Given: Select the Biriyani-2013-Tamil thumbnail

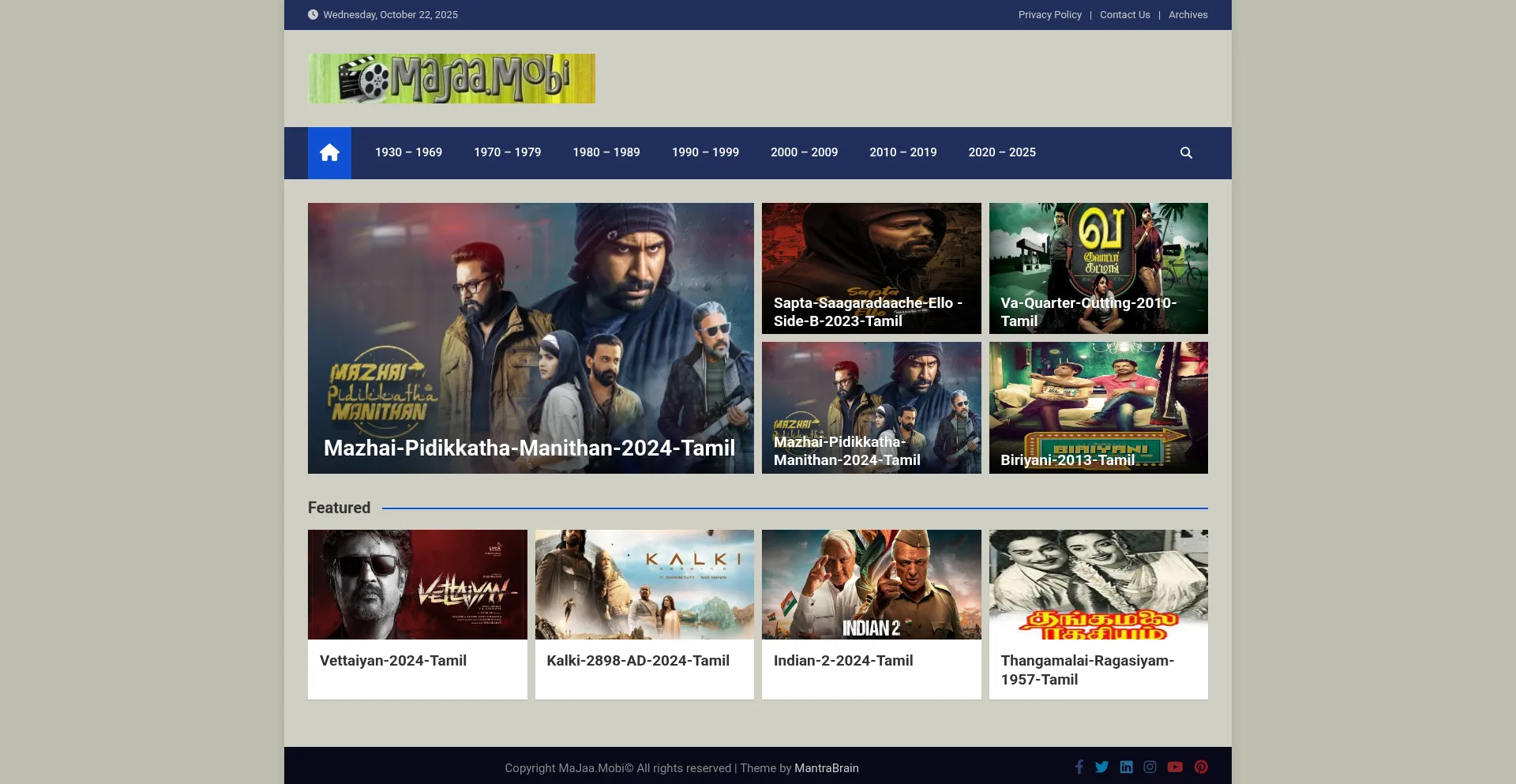Looking at the screenshot, I should point(1098,407).
